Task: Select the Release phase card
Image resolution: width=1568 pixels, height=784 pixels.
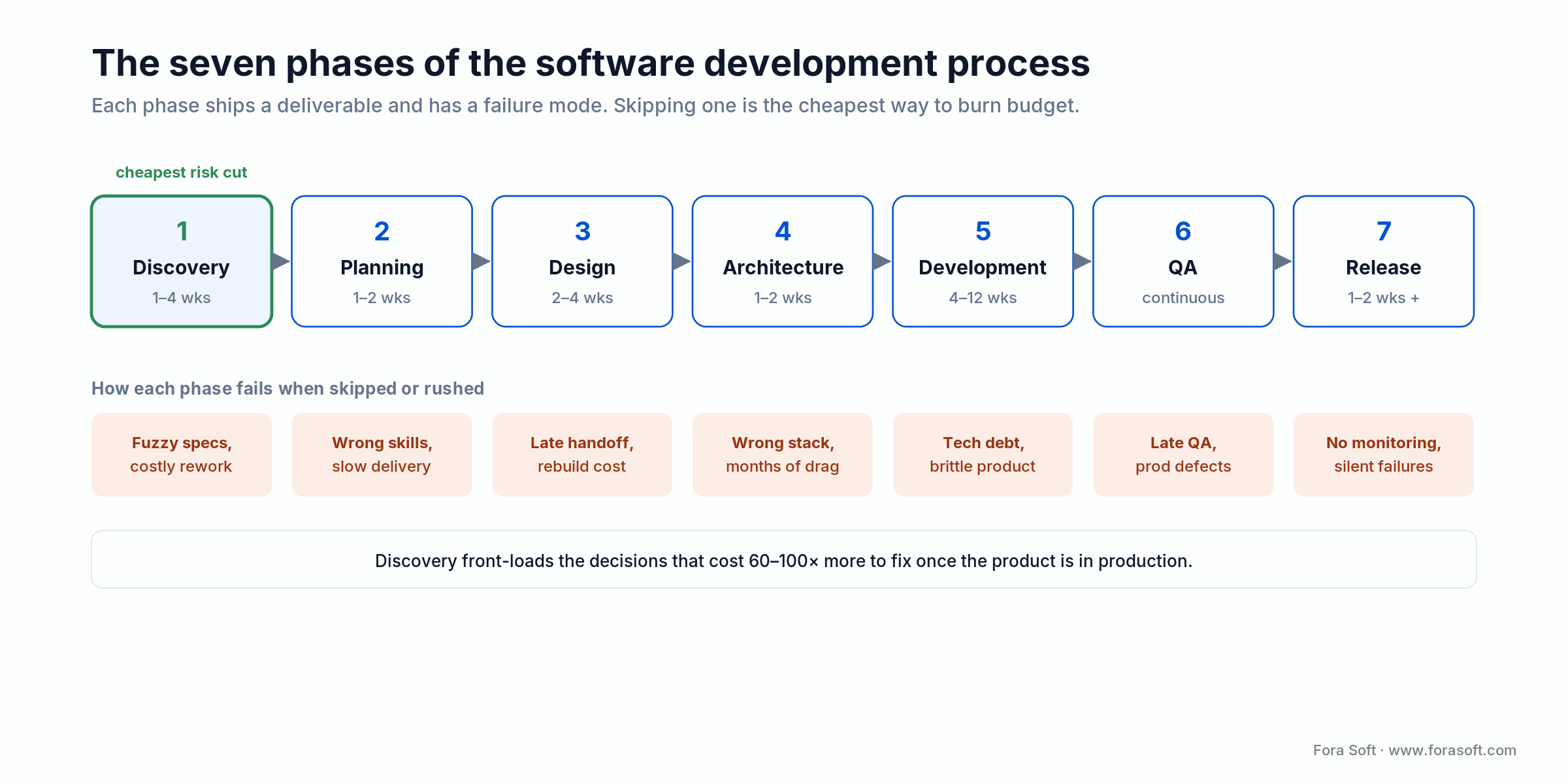Action: [1384, 261]
